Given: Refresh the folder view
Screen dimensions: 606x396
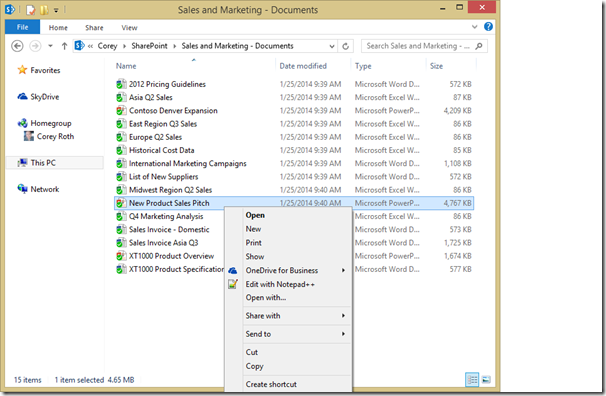Looking at the screenshot, I should coord(346,46).
